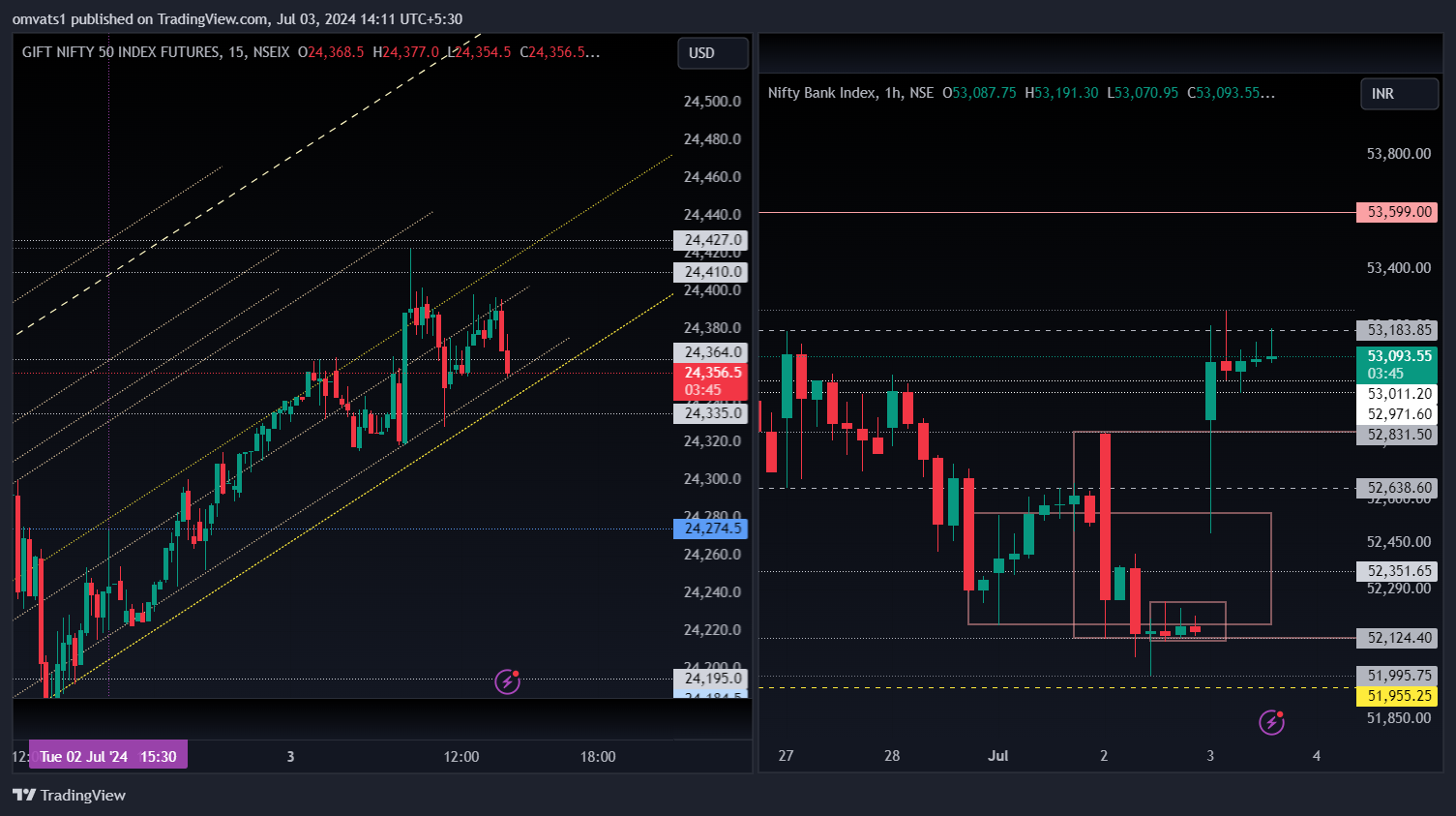Select the 52,831.50 price label
1456x816 pixels.
pyautogui.click(x=1397, y=435)
